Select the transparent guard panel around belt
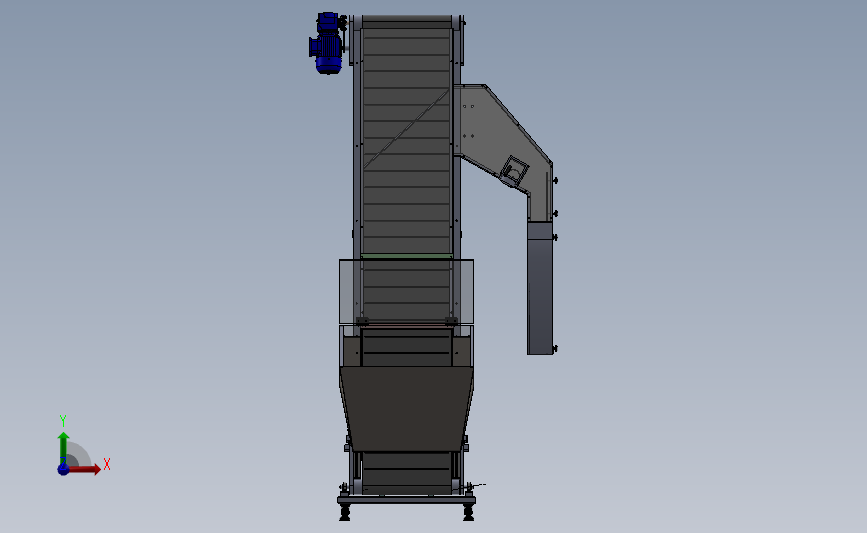Viewport: 867px width, 533px height. point(406,291)
